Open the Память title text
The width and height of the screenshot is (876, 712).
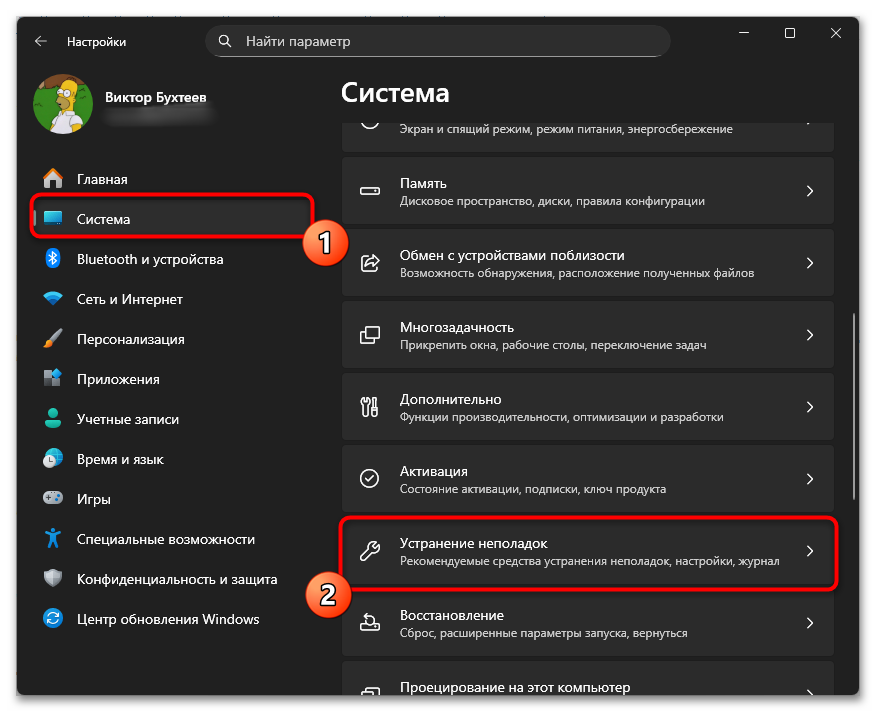tap(423, 183)
